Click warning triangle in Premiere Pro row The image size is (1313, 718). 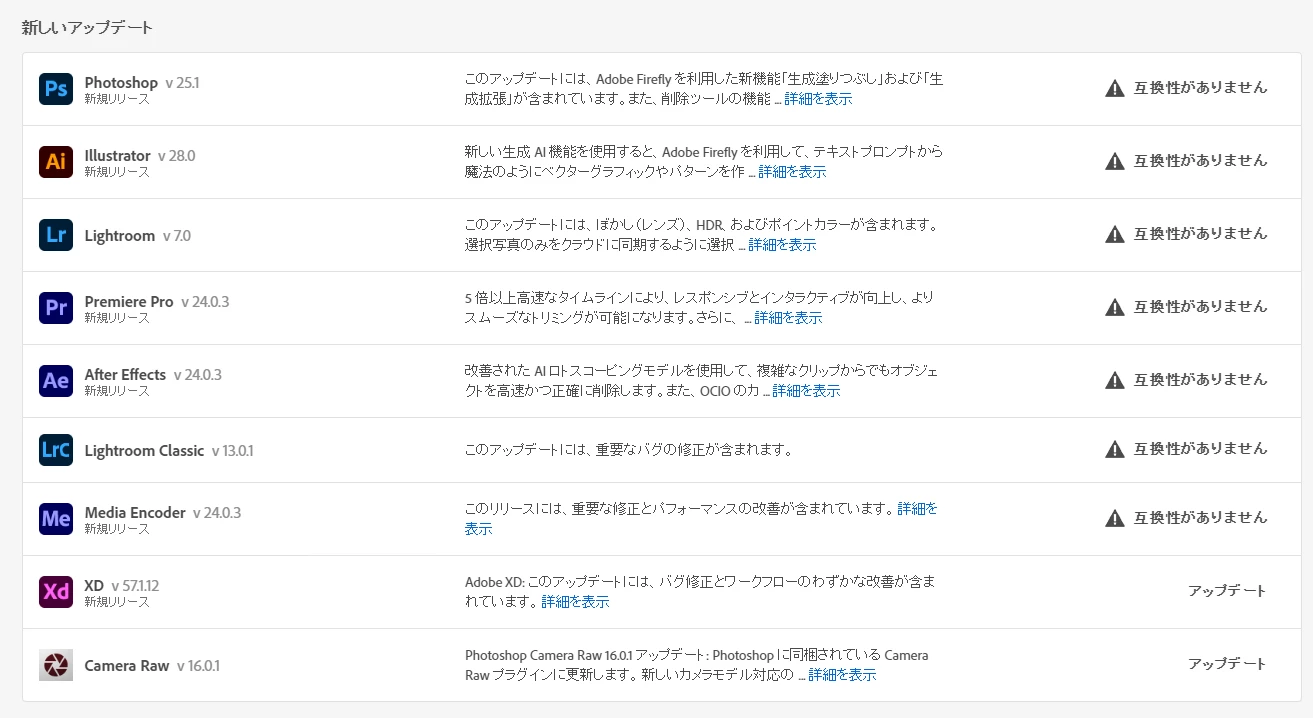tap(1115, 307)
